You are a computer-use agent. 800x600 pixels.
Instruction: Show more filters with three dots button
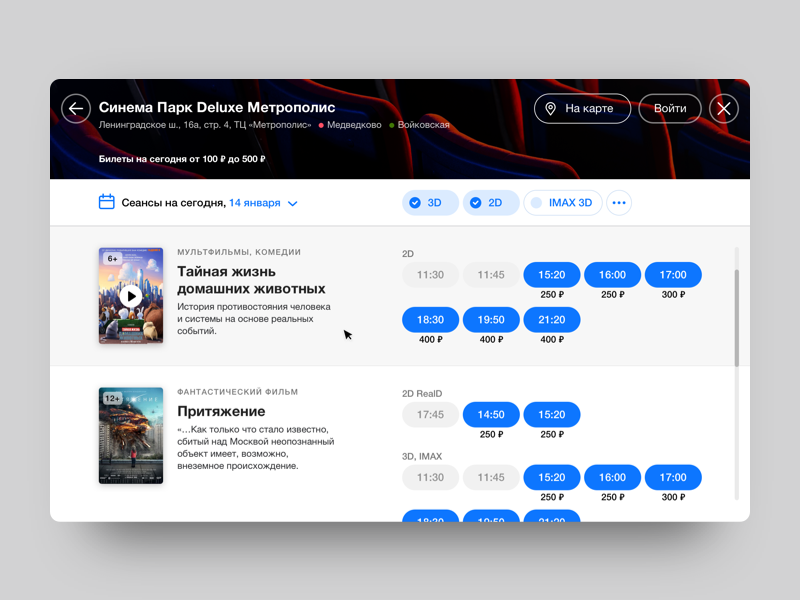coord(619,203)
